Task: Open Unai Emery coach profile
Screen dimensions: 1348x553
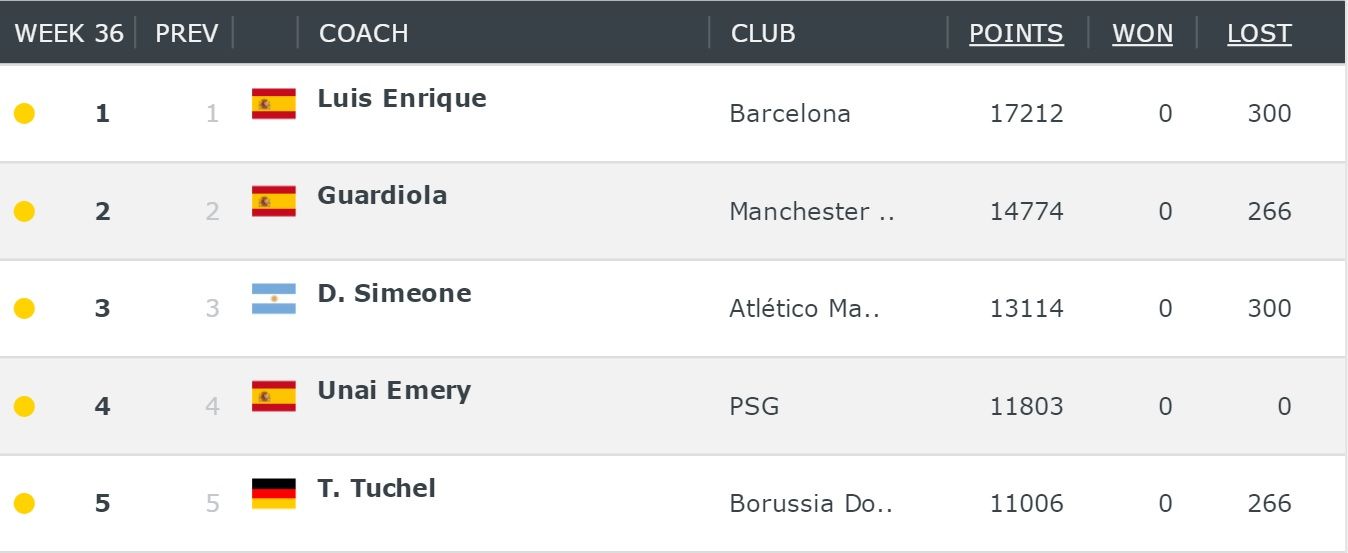Action: 394,390
